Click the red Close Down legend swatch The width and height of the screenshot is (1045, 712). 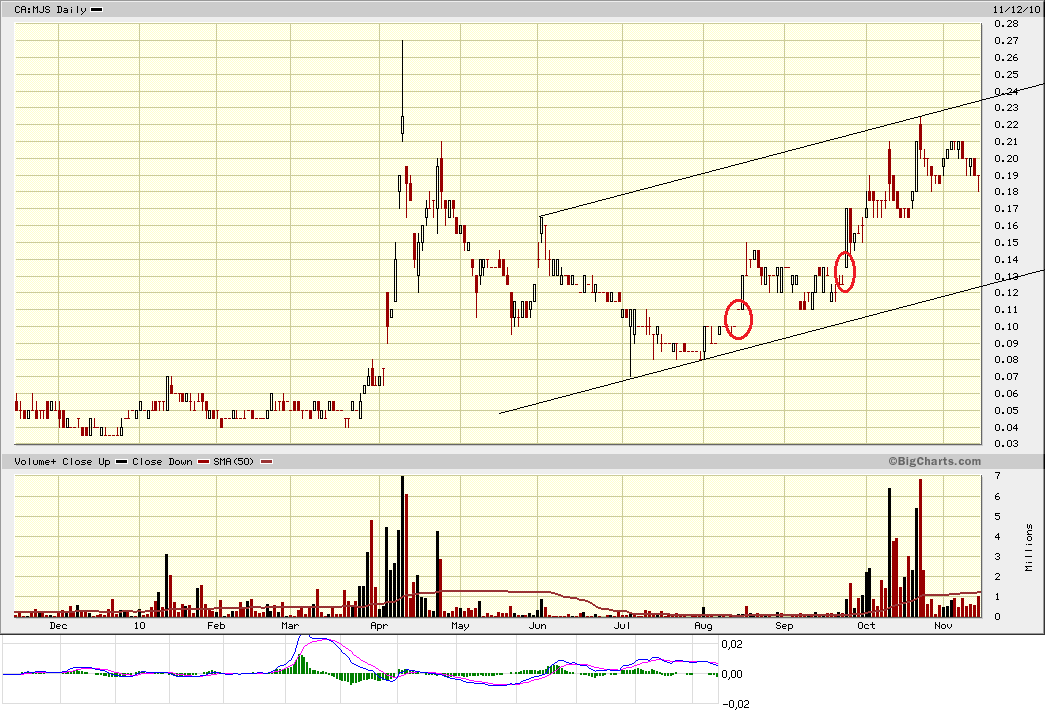click(203, 462)
